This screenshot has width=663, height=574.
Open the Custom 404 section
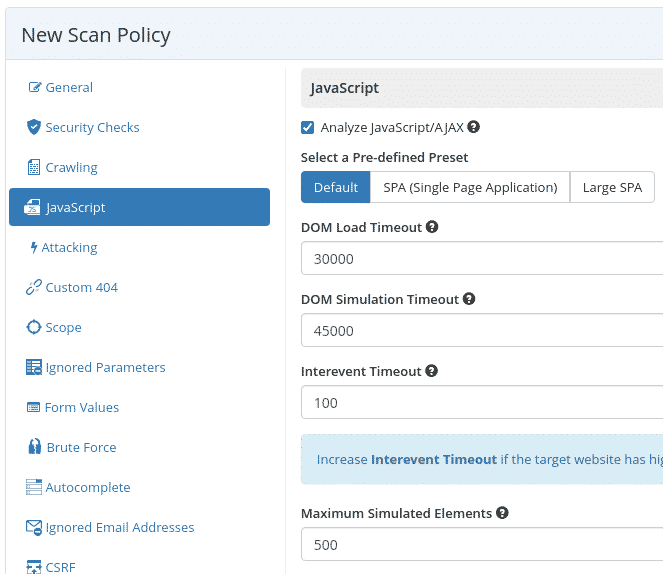81,287
